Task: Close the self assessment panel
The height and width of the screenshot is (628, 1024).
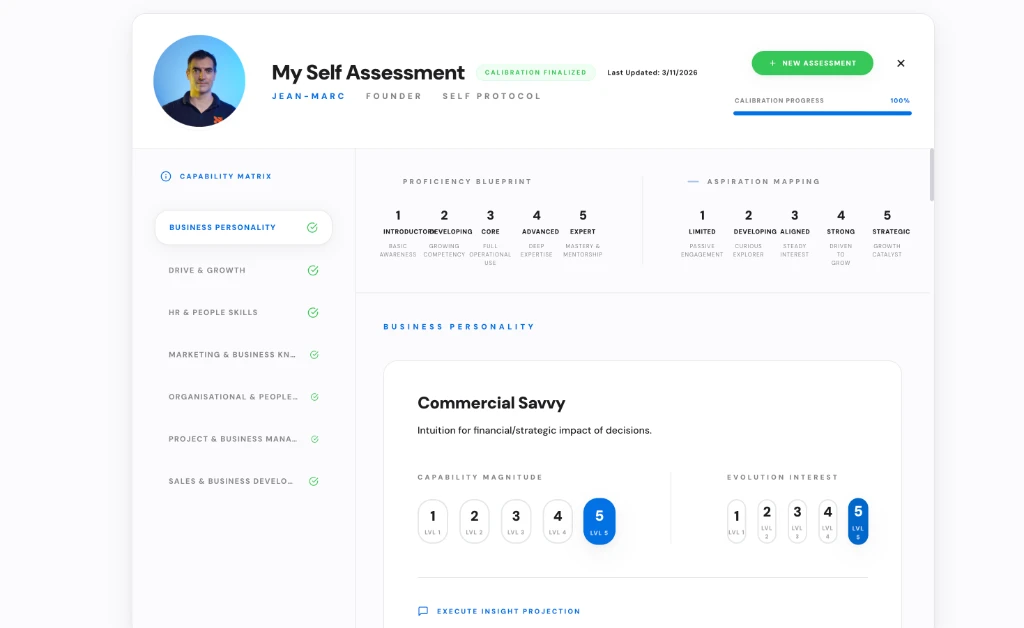Action: click(901, 63)
